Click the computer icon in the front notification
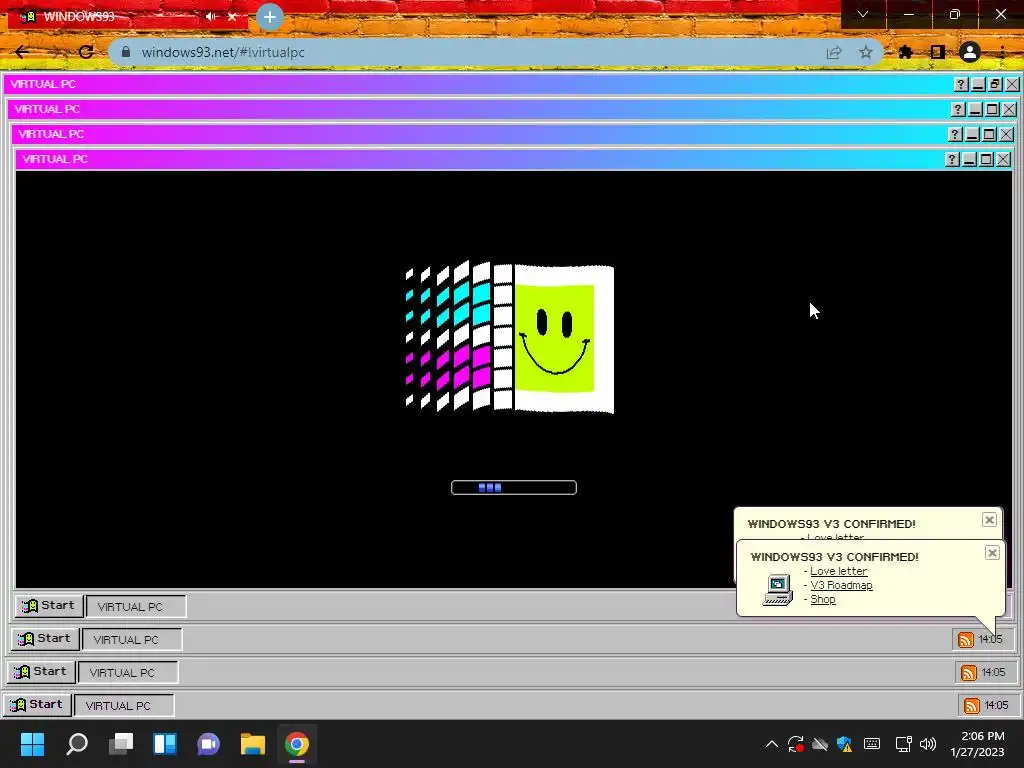The image size is (1024, 768). pyautogui.click(x=778, y=590)
